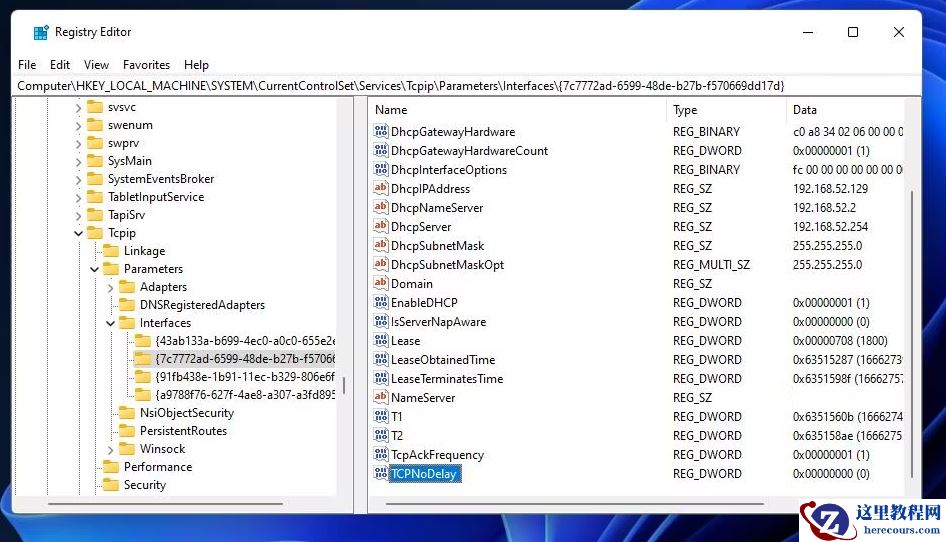Click the tree pane vertical scrollbar thumb
Viewport: 946px width, 542px height.
pyautogui.click(x=344, y=385)
